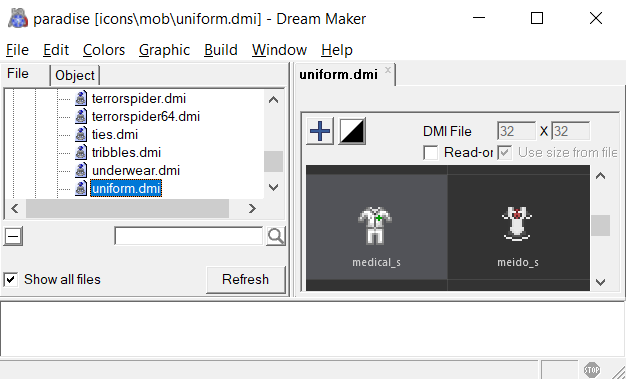This screenshot has height=379, width=626.
Task: Switch to the Object tab
Action: 75,75
